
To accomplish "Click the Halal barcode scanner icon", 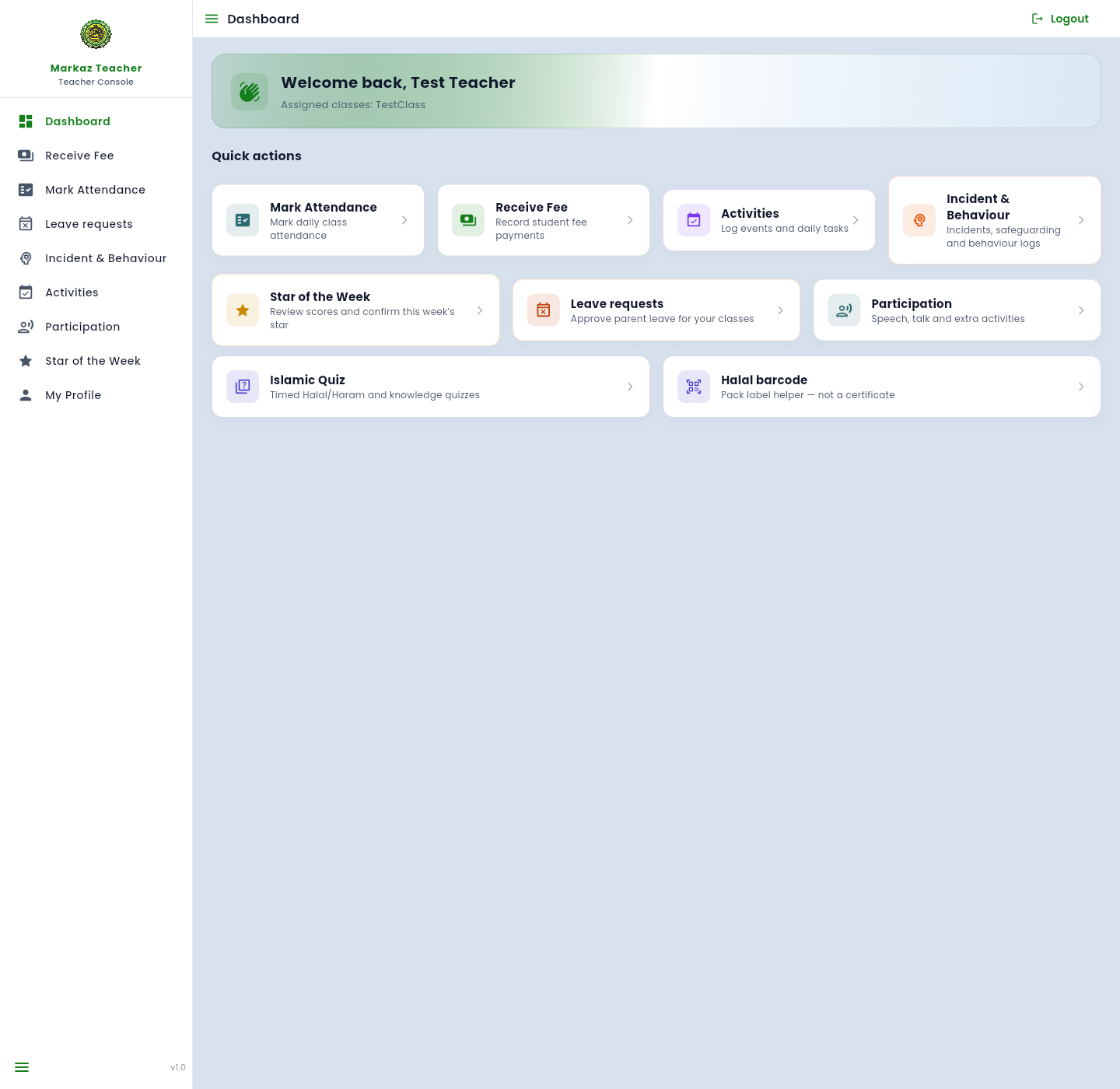I will point(694,387).
